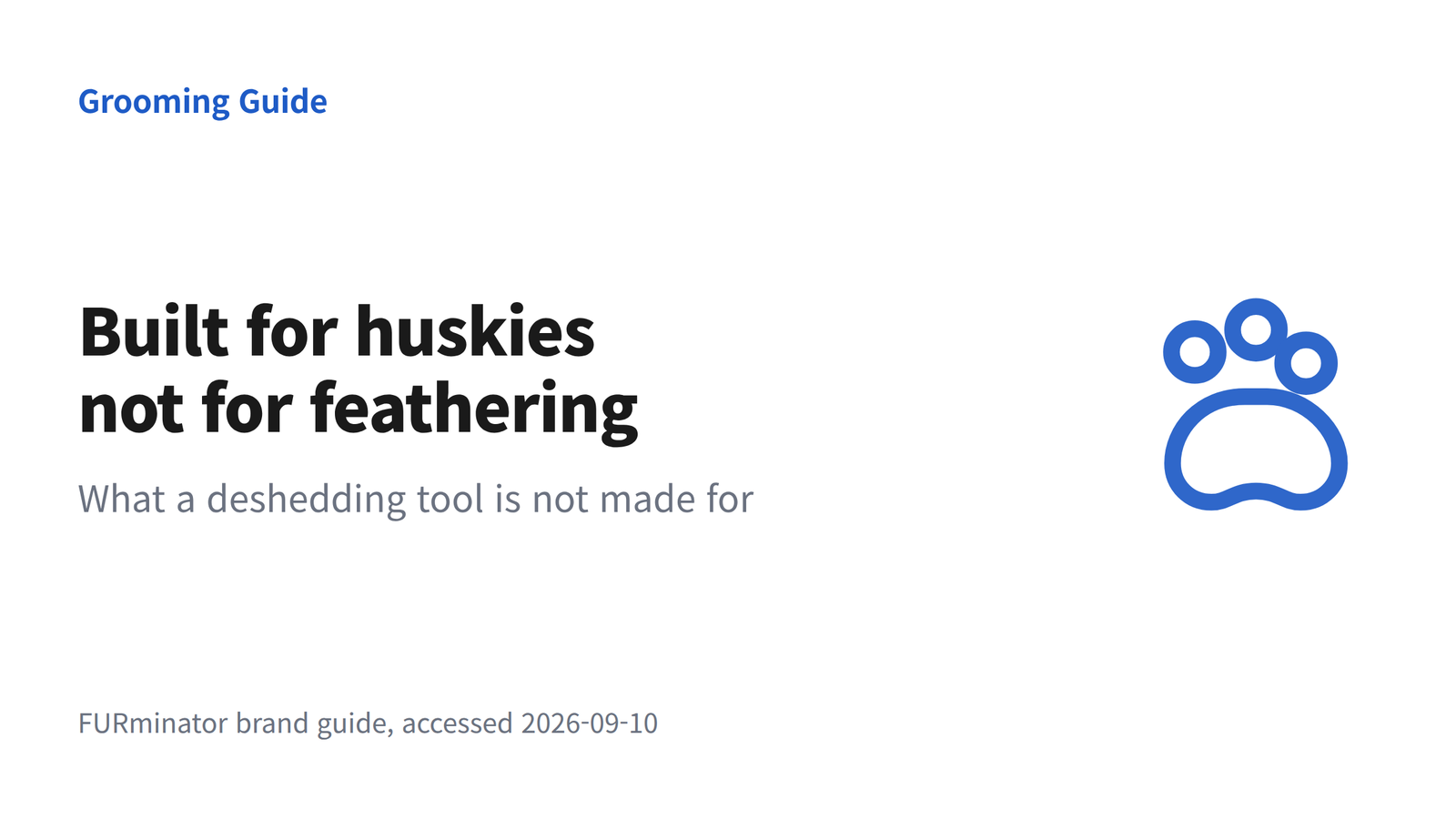Viewport: 1456px width, 819px height.
Task: Select the word Guide in blue label
Action: tap(283, 101)
